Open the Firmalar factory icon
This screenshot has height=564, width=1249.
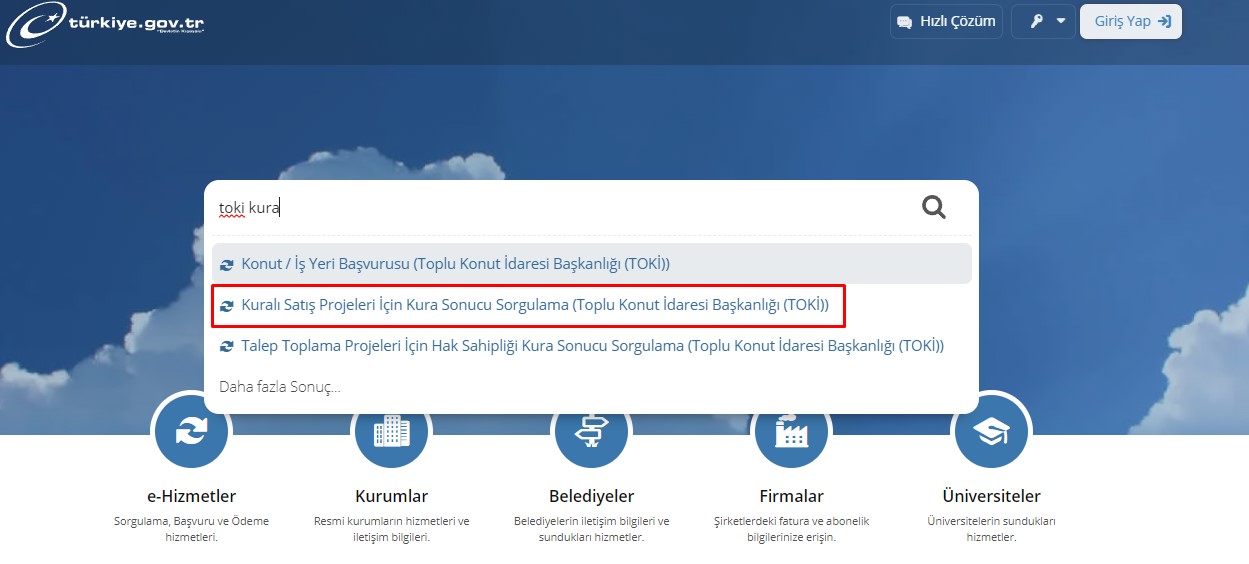click(x=791, y=432)
